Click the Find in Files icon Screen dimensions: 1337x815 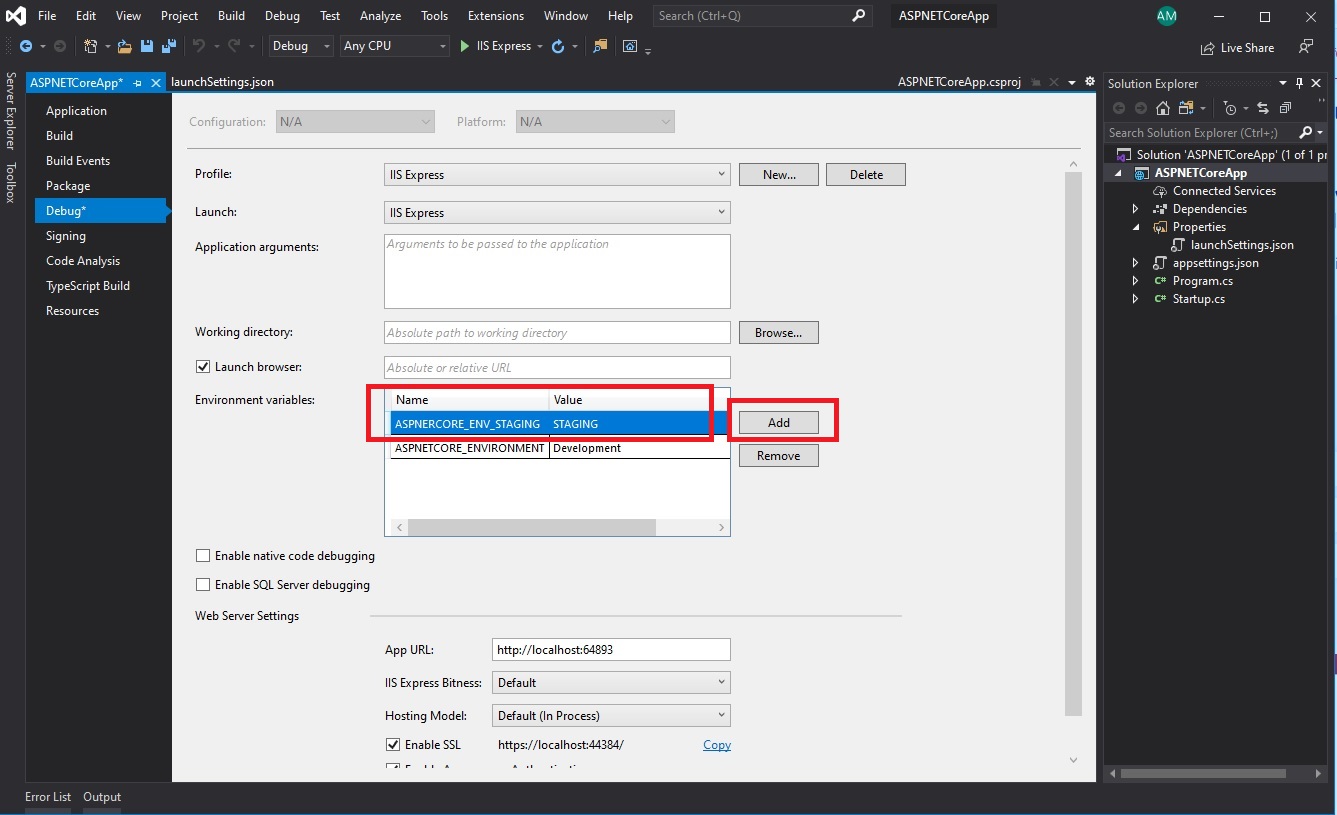(600, 46)
